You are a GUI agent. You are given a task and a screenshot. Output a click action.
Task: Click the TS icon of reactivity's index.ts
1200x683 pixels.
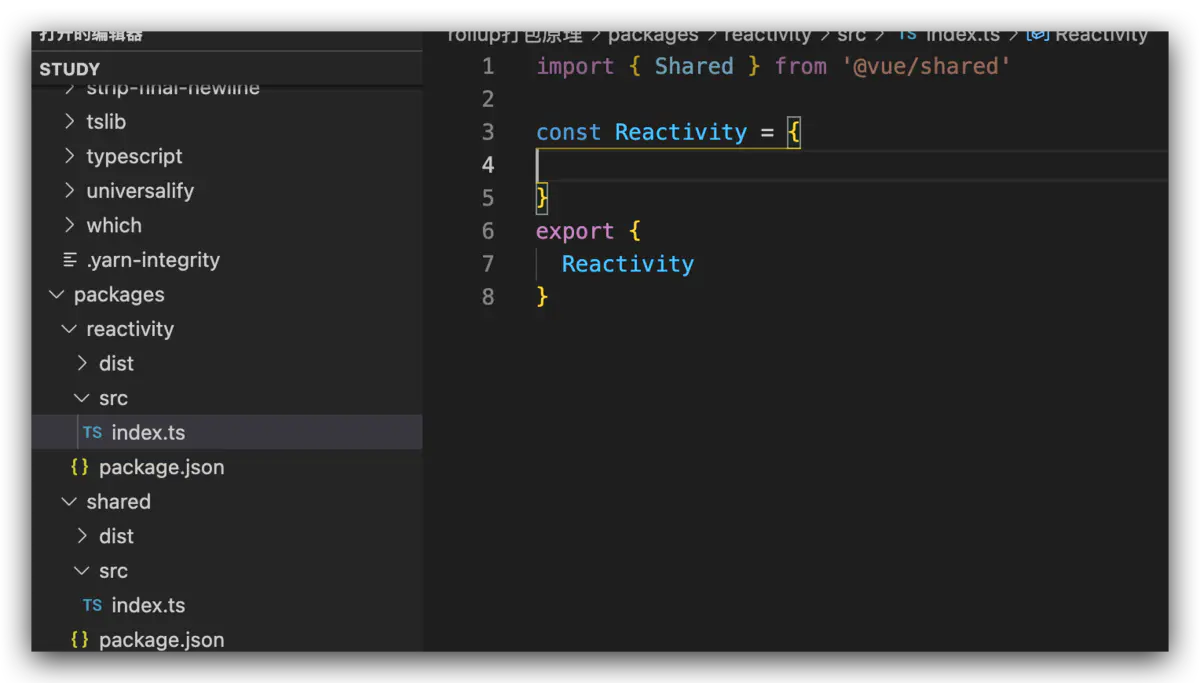coord(92,433)
